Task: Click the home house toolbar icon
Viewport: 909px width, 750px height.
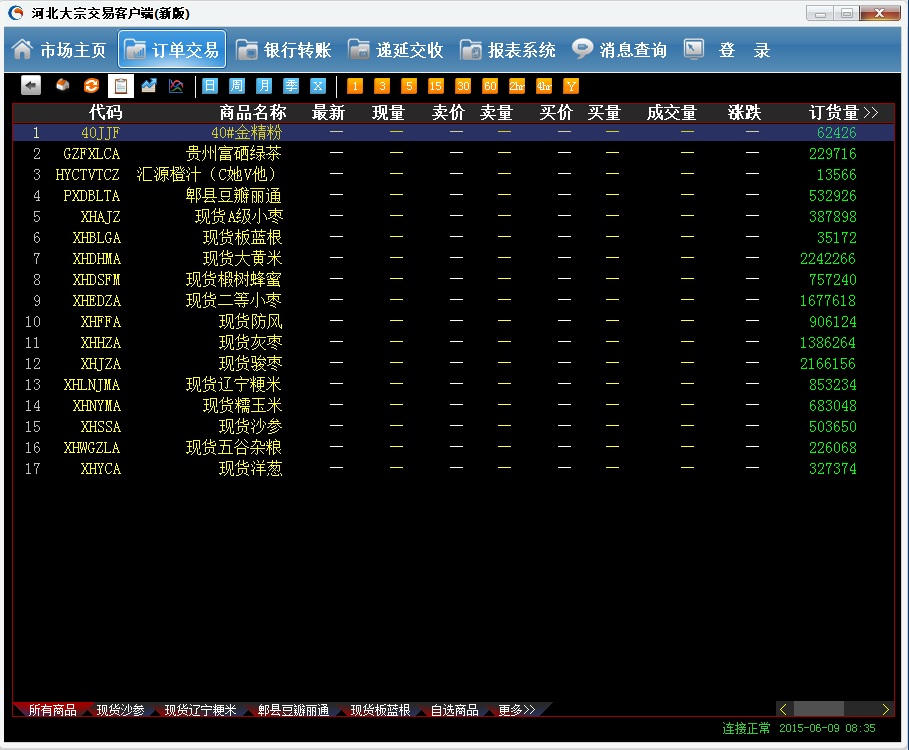Action: pos(63,86)
